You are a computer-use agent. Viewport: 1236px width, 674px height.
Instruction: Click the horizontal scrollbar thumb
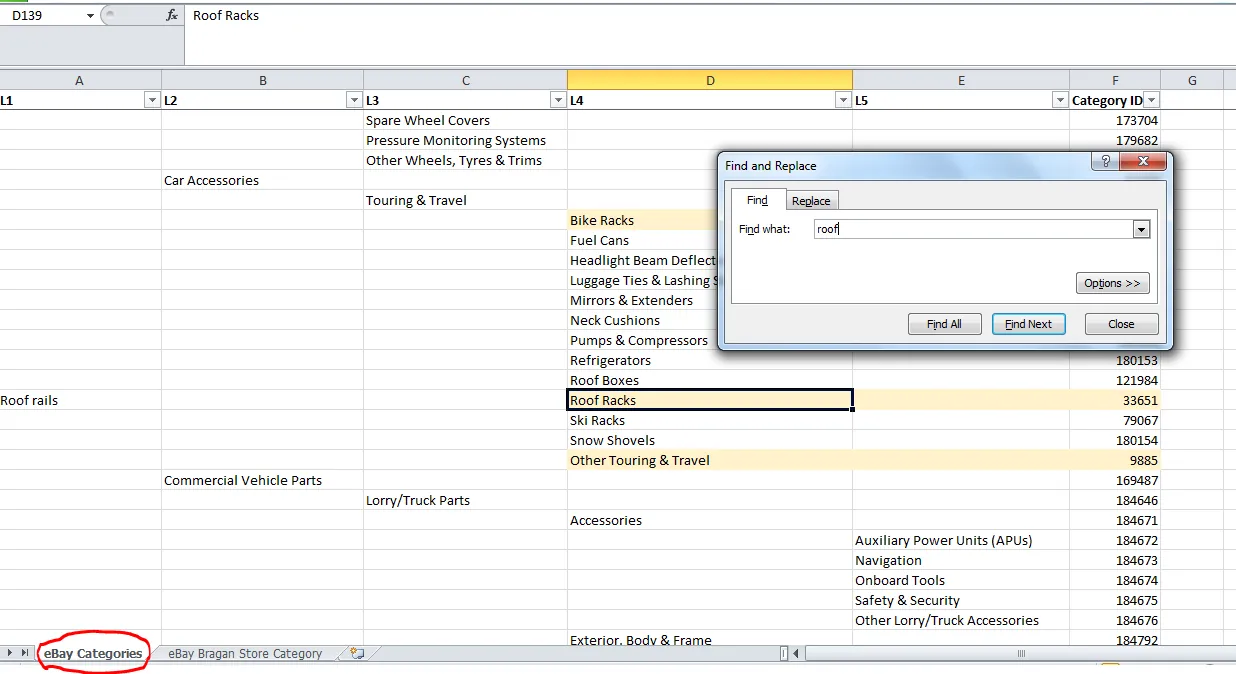coord(1021,654)
